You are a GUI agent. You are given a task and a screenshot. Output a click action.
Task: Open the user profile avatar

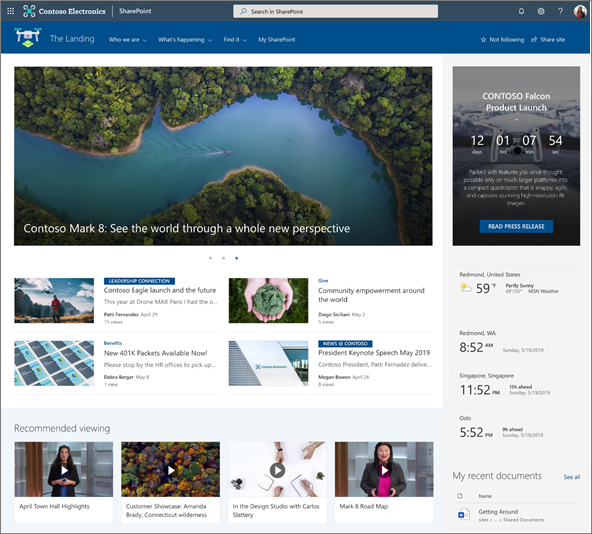click(x=580, y=11)
